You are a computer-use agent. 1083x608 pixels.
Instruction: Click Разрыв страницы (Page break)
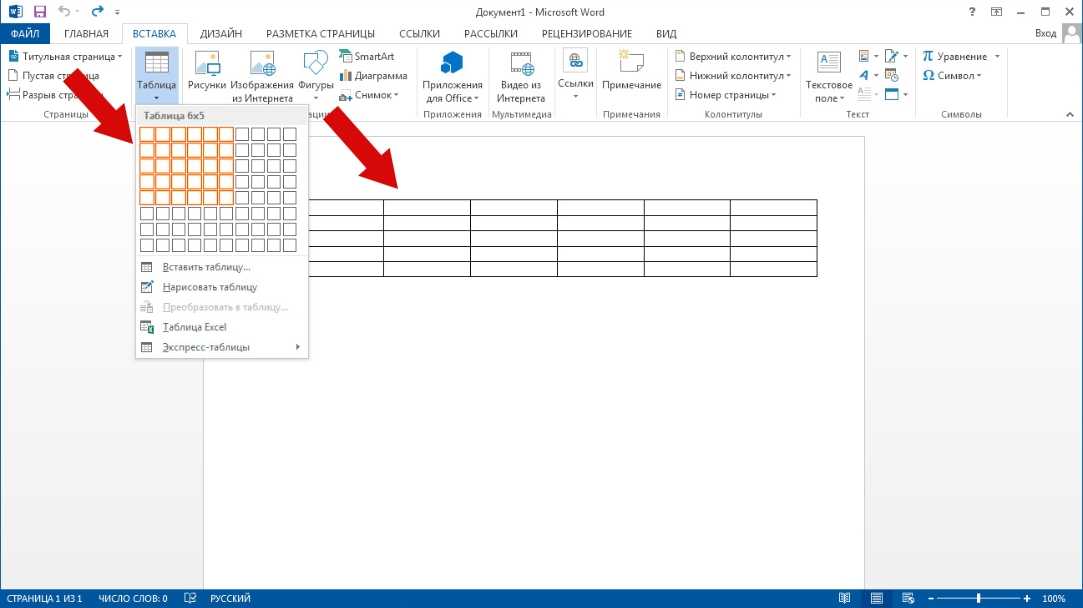(x=55, y=95)
